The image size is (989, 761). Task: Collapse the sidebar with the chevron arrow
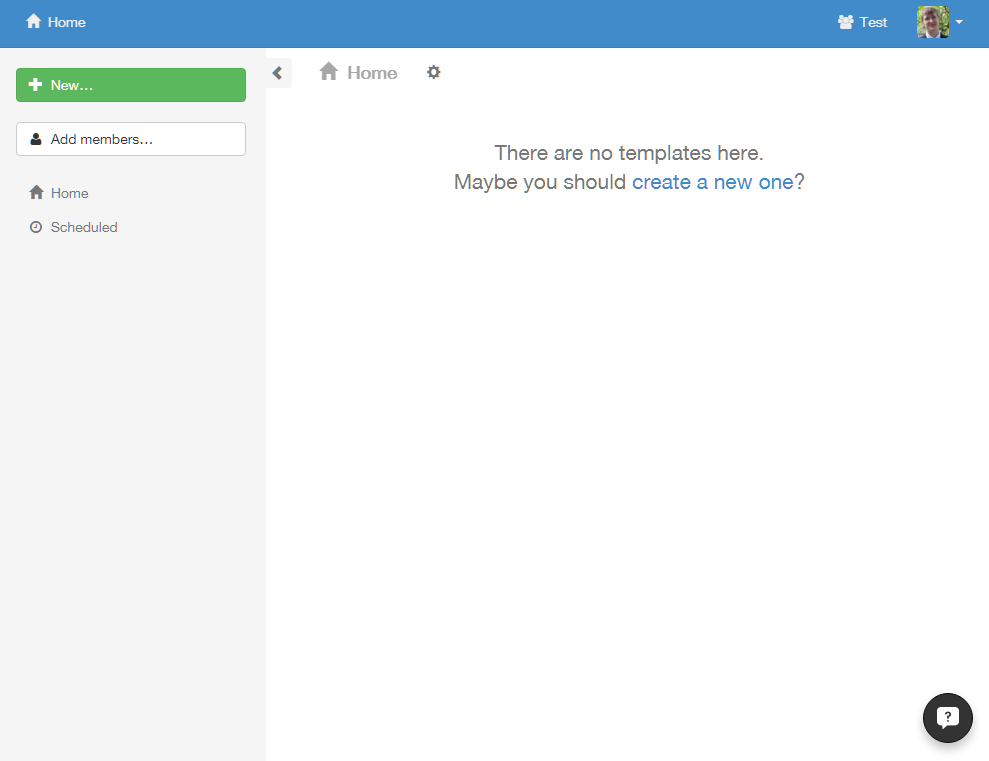pos(278,73)
